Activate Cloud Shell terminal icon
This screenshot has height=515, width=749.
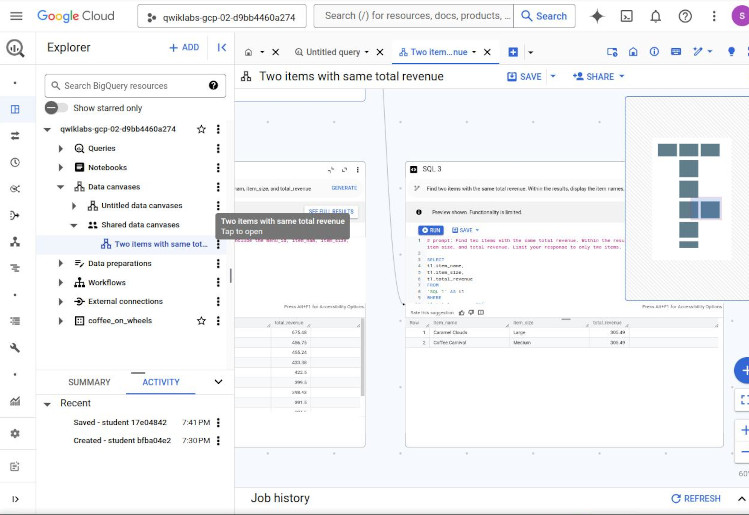[x=626, y=16]
